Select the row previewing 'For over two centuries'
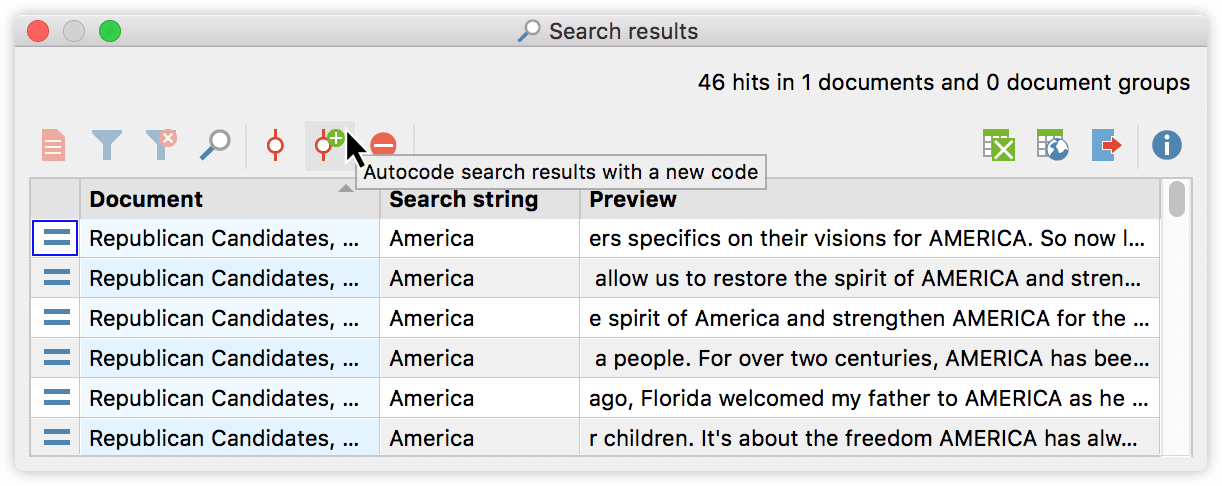Viewport: 1222px width, 486px height. [x=595, y=358]
